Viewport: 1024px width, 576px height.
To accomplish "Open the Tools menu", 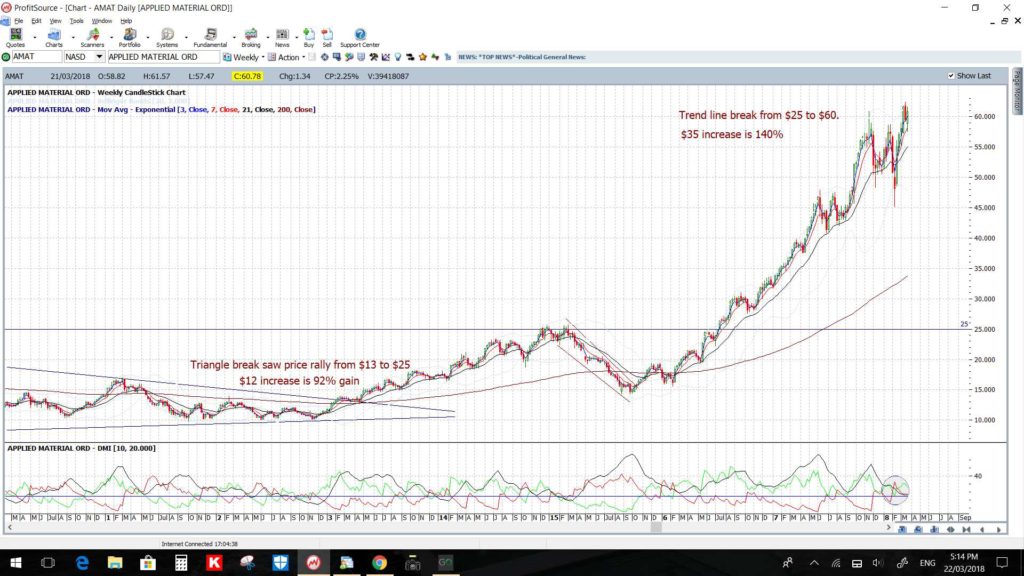I will point(76,21).
